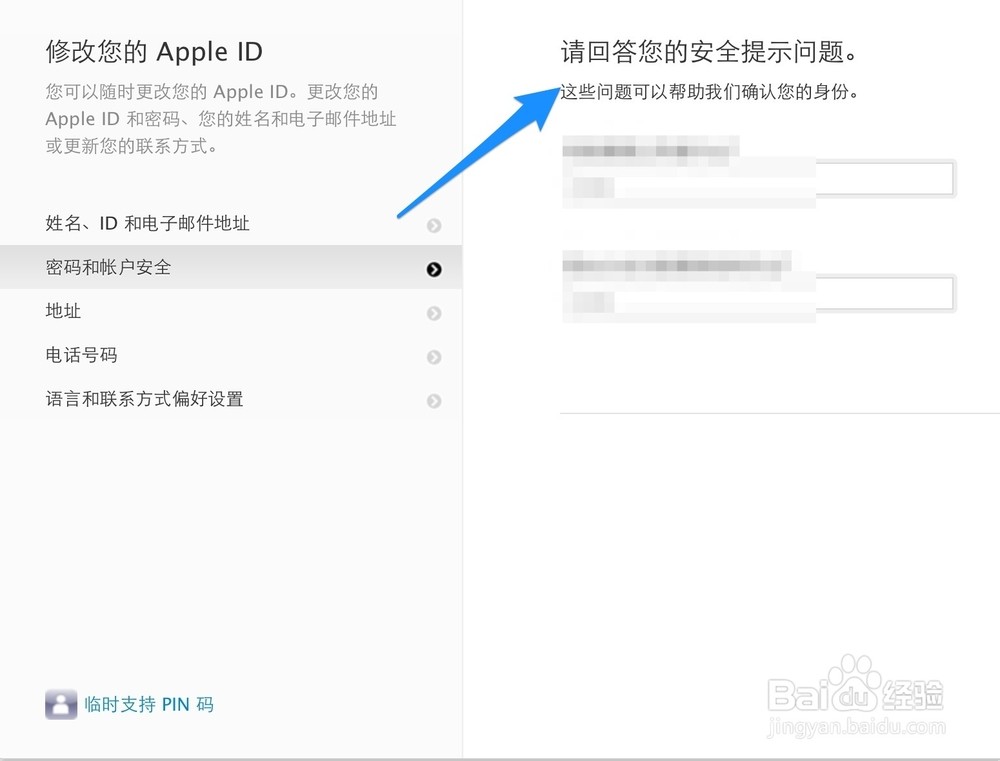Open the 地址 section
The width and height of the screenshot is (1000, 761).
(x=231, y=311)
